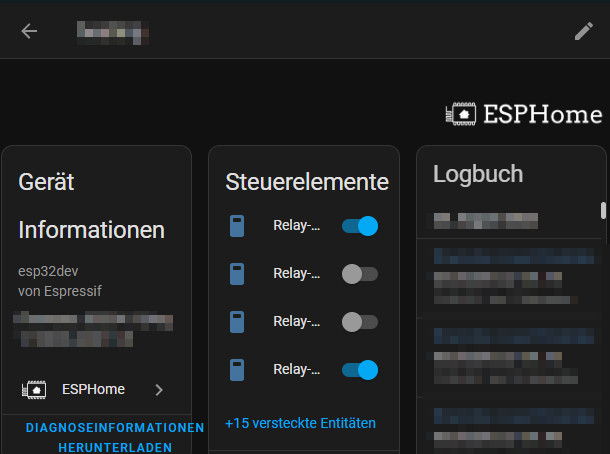Click the fourth Relay switch entity icon

click(x=237, y=370)
